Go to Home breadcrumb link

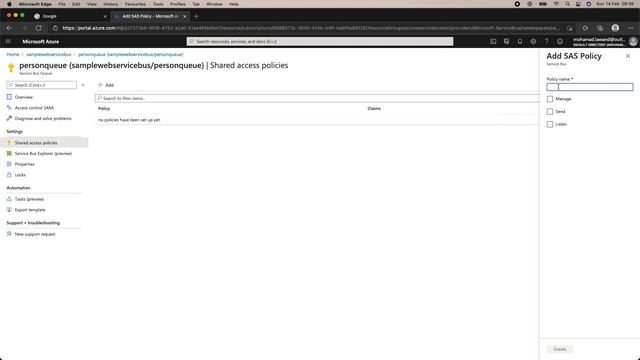pyautogui.click(x=13, y=54)
